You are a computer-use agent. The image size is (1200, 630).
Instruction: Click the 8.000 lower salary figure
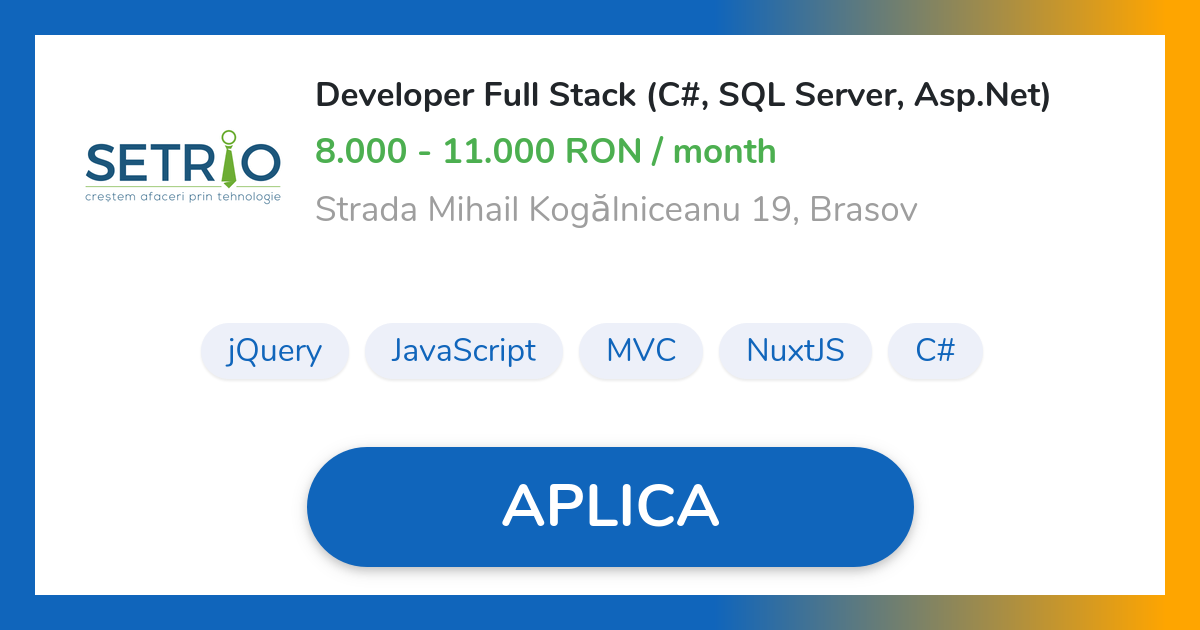(360, 152)
